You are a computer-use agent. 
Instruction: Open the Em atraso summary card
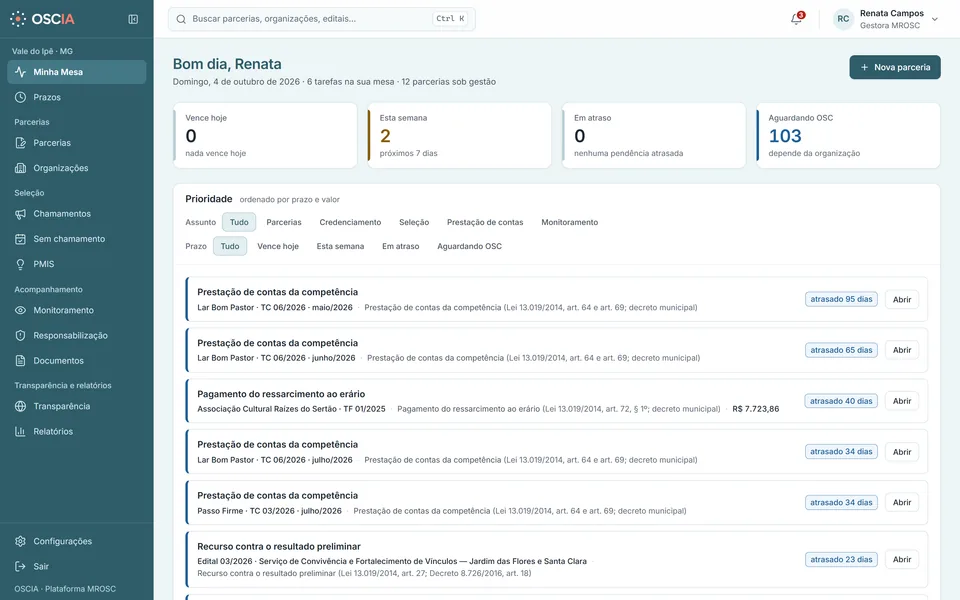click(653, 135)
